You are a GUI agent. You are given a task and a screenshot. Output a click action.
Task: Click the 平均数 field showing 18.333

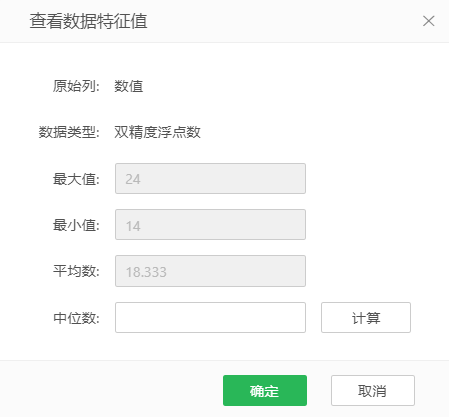click(x=210, y=271)
